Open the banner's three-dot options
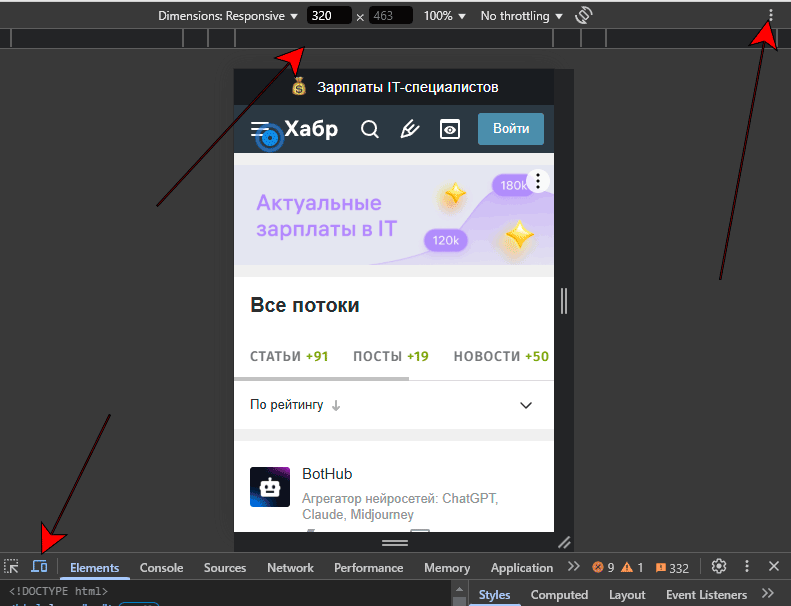791x606 pixels. 538,181
